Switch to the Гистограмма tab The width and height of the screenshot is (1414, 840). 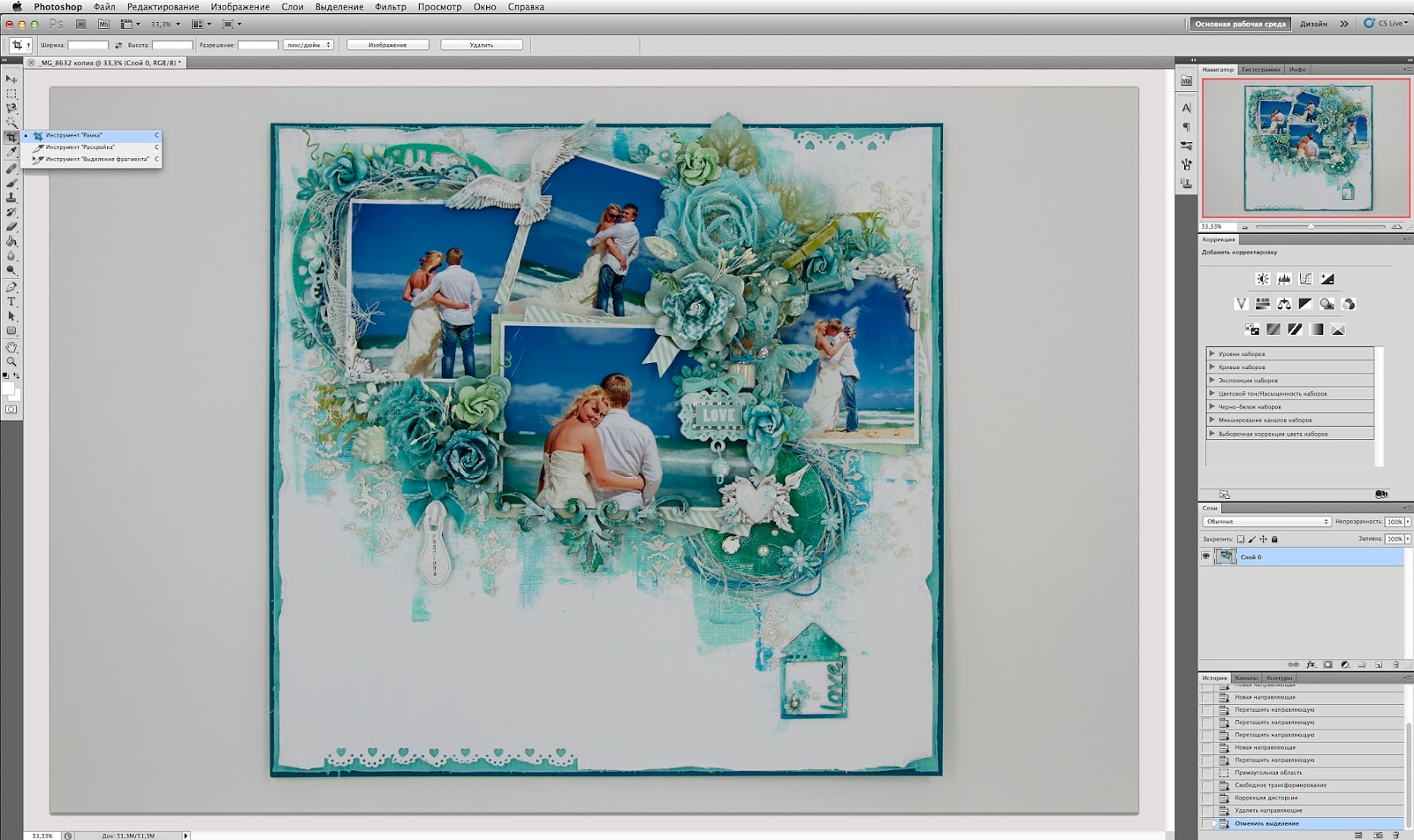[x=1260, y=69]
